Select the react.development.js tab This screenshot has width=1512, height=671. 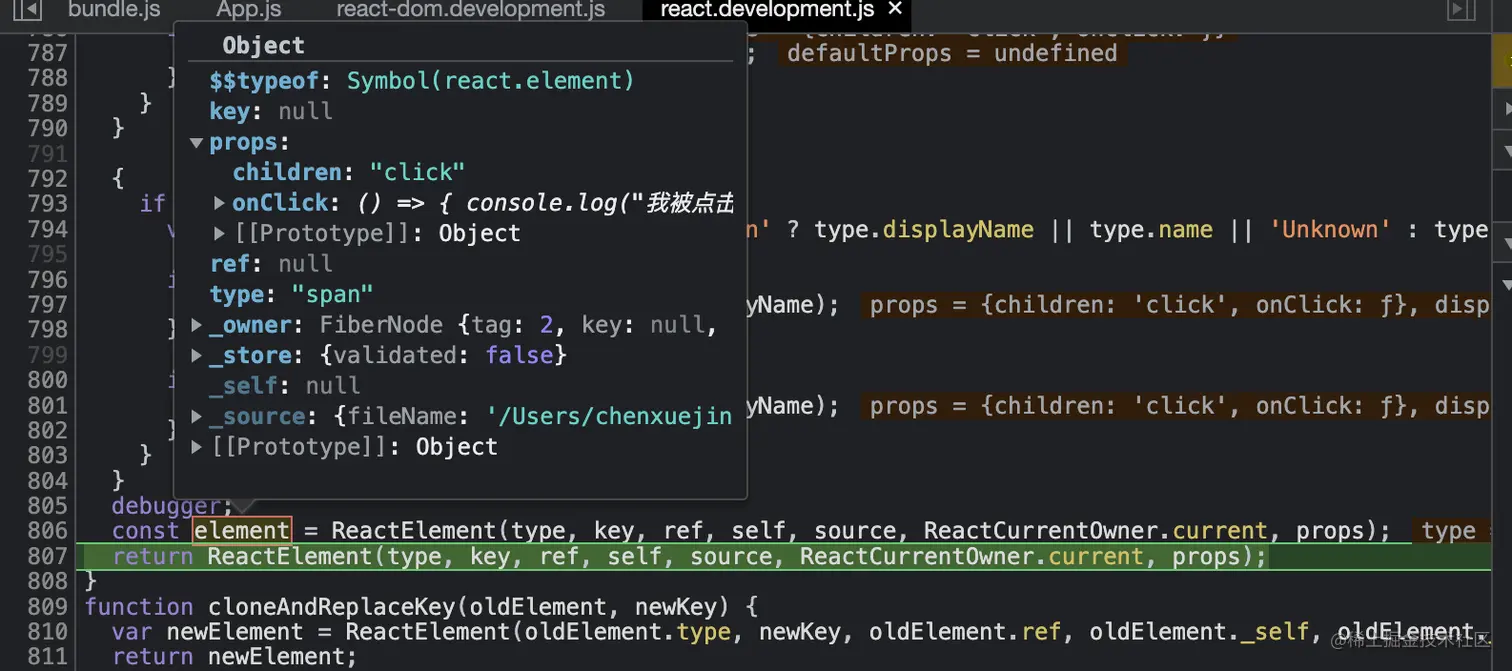click(767, 10)
